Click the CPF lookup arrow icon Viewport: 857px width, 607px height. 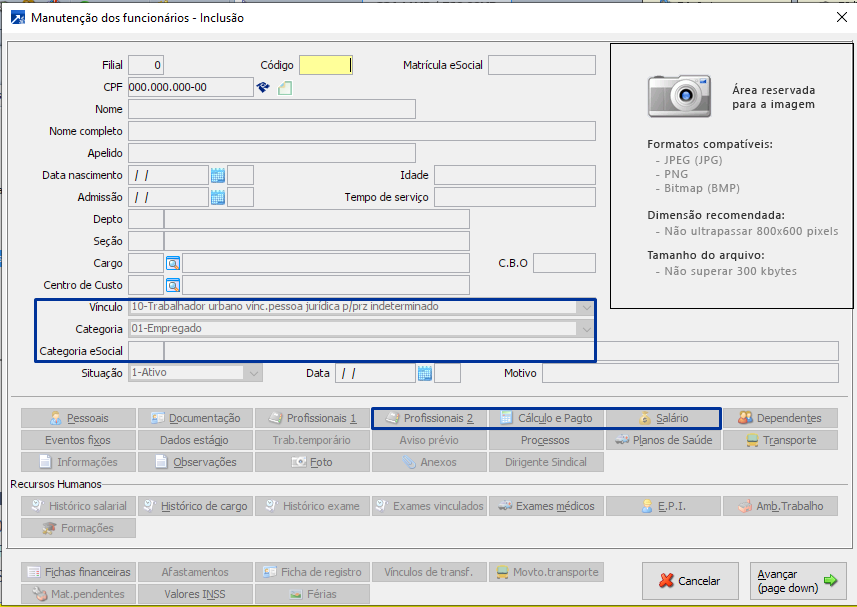263,87
